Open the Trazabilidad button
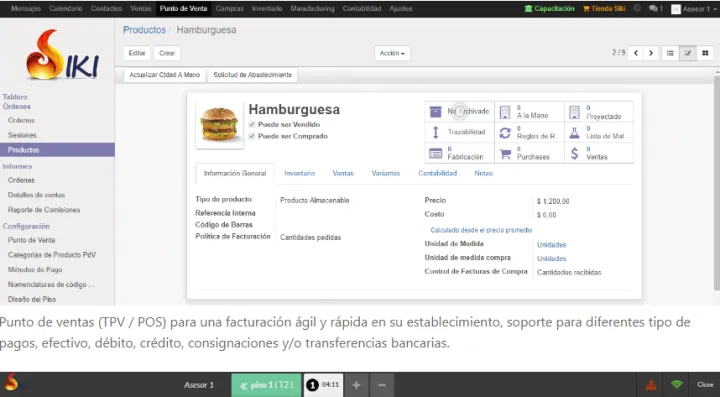Screen dimensions: 720x397 (460, 132)
